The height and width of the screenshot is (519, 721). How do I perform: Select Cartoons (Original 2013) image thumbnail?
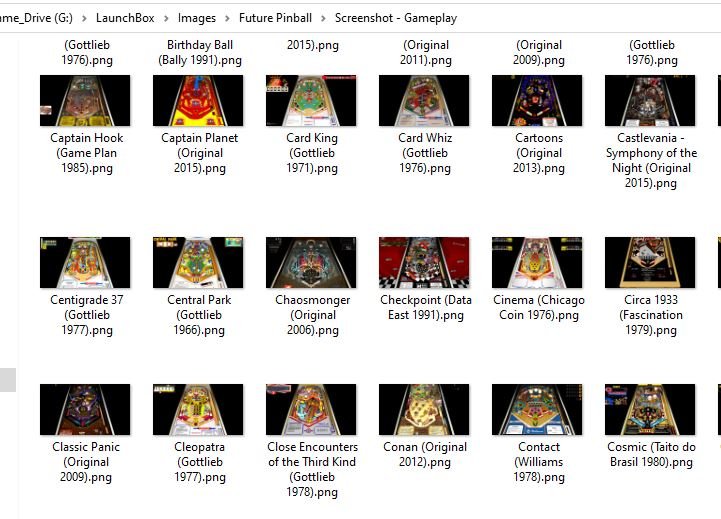point(537,101)
